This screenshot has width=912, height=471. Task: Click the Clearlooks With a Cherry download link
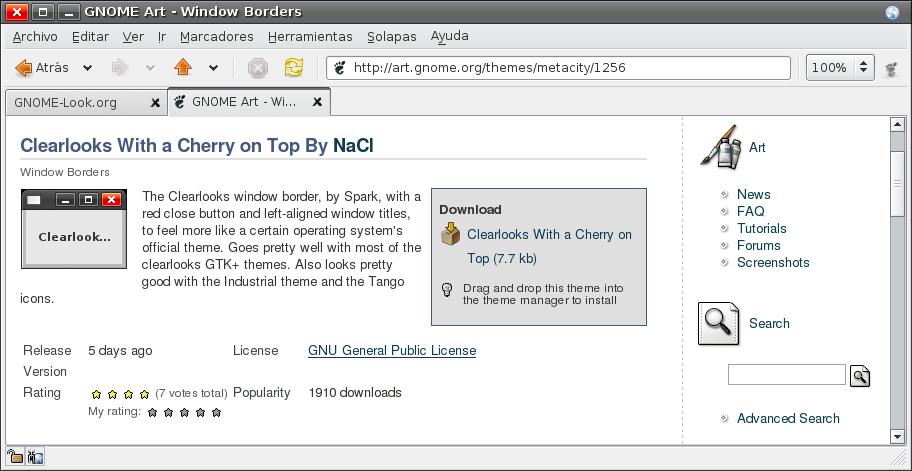point(549,247)
